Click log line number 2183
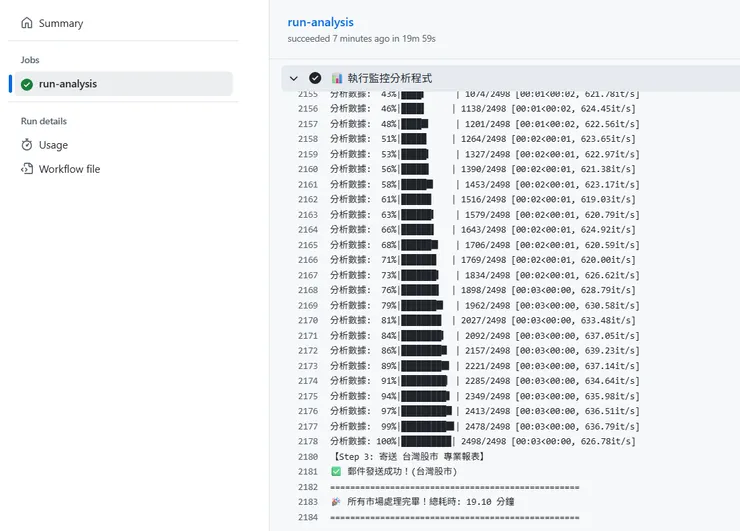This screenshot has width=740, height=531. pyautogui.click(x=308, y=502)
